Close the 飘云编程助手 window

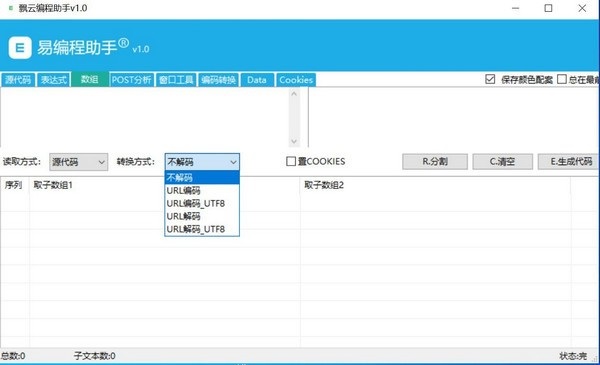[582, 8]
